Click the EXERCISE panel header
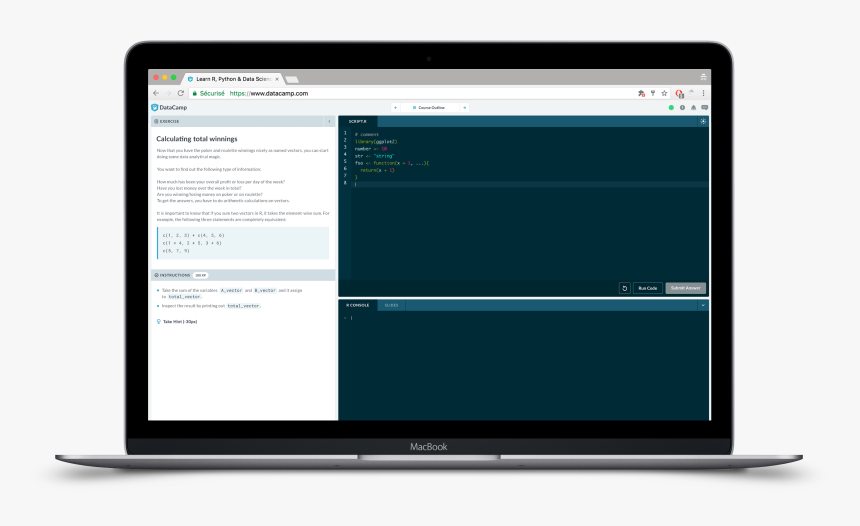 [x=243, y=121]
